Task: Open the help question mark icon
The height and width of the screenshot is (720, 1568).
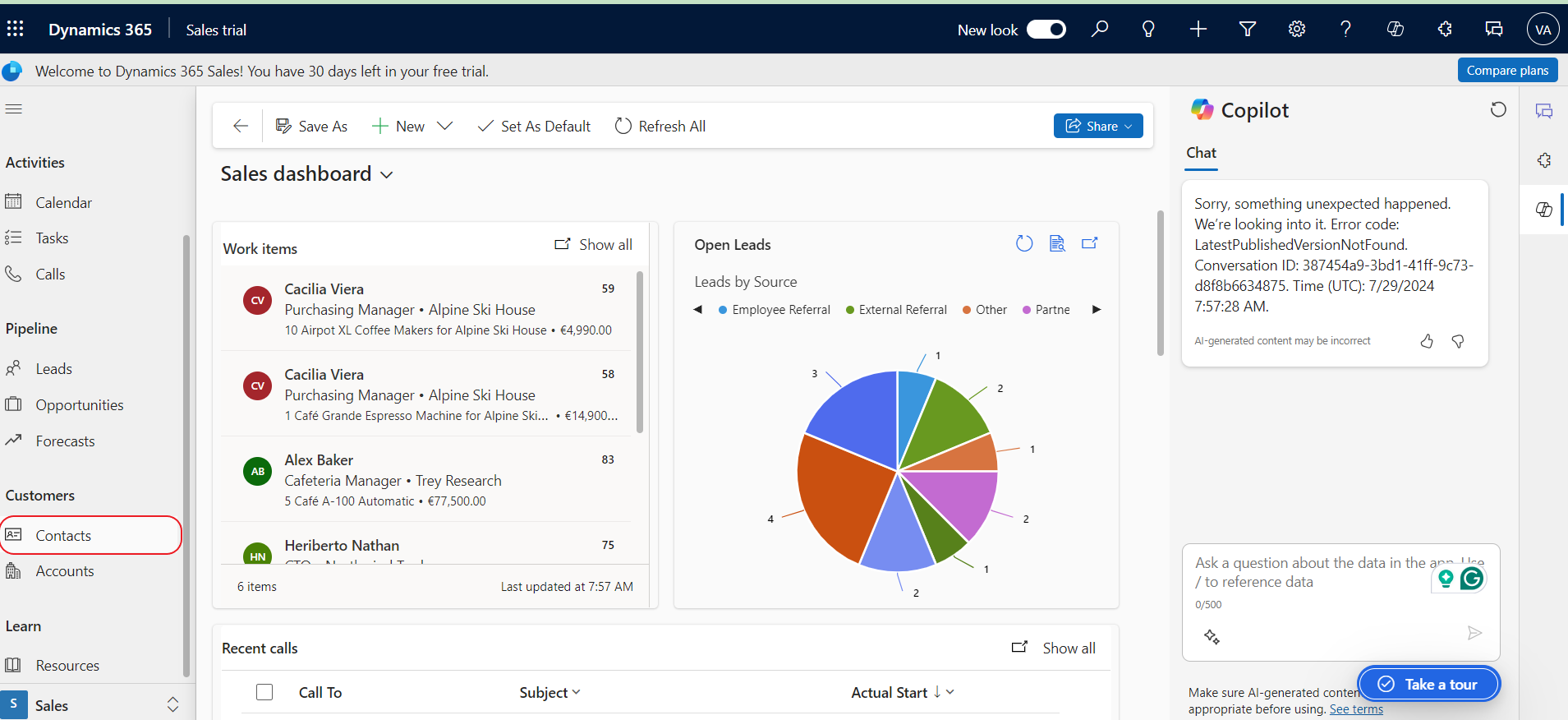Action: point(1345,30)
